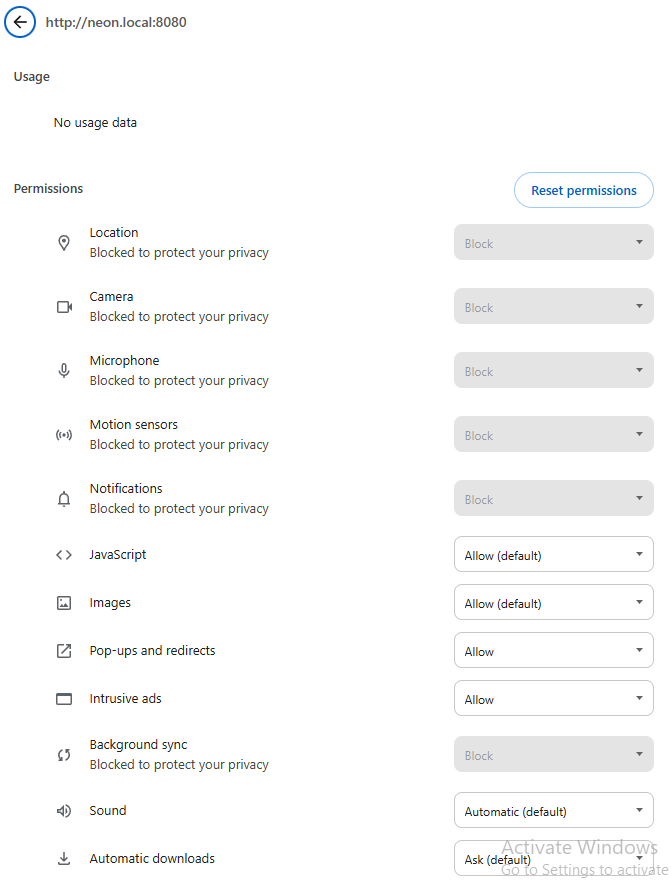Click the Motion sensors icon
This screenshot has height=880, width=671.
(64, 435)
